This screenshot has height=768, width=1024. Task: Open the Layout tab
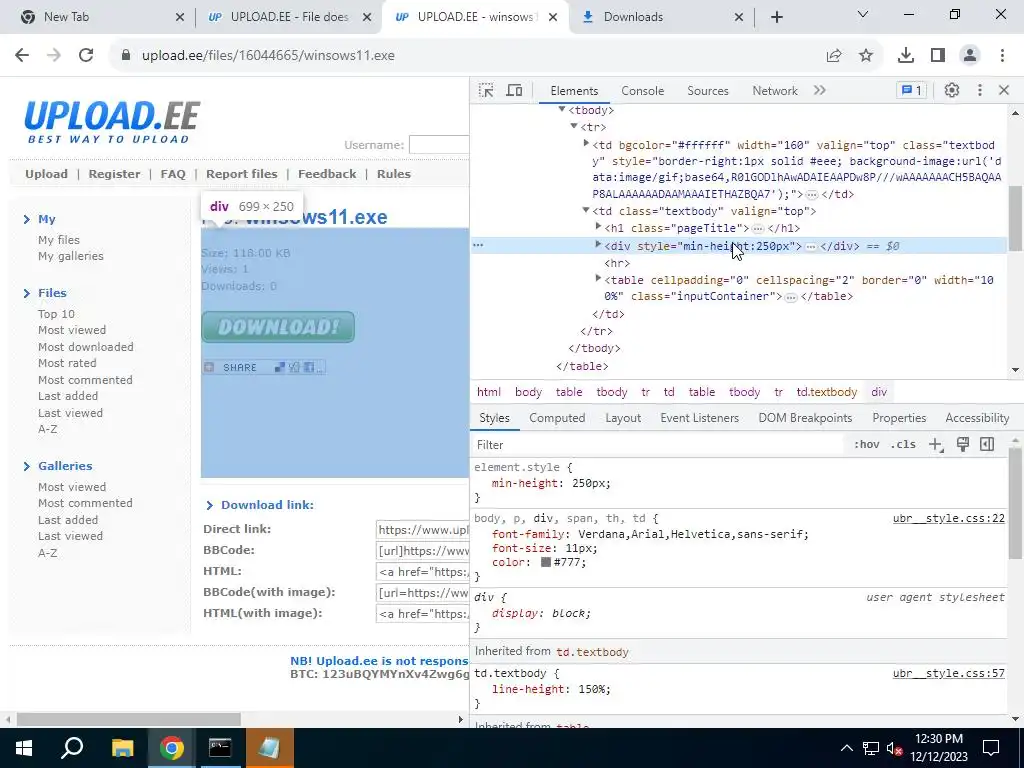tap(623, 418)
